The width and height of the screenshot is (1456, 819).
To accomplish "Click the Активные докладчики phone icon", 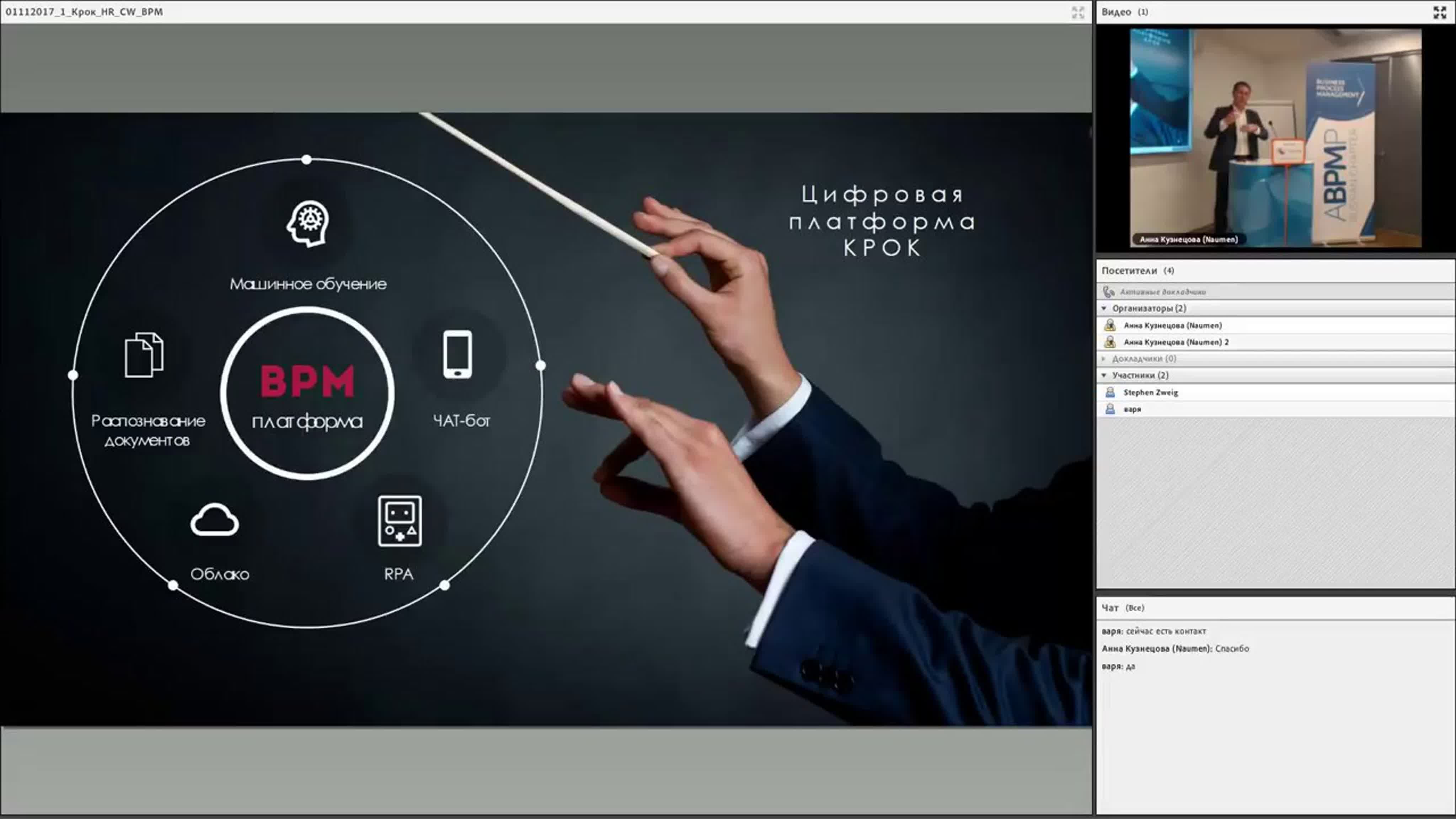I will (x=1109, y=291).
